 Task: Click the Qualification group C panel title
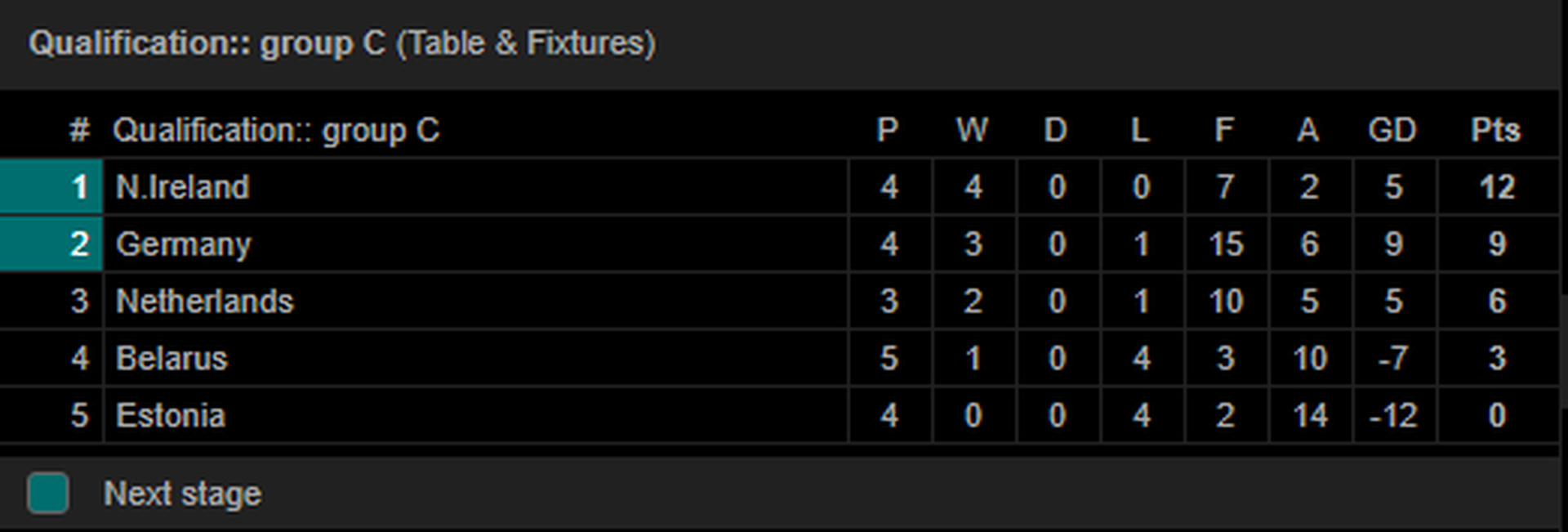pos(342,43)
